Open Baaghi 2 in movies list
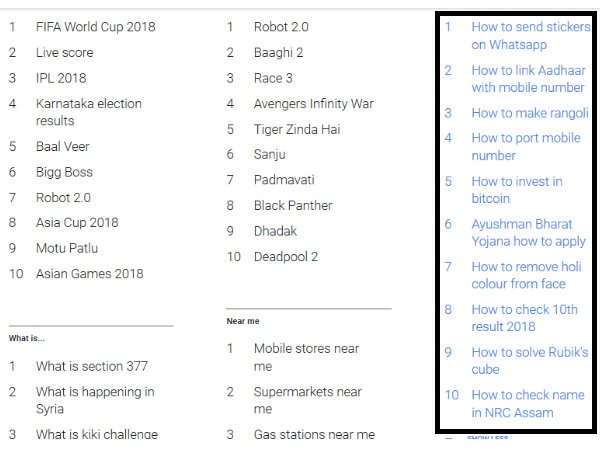 pyautogui.click(x=278, y=52)
